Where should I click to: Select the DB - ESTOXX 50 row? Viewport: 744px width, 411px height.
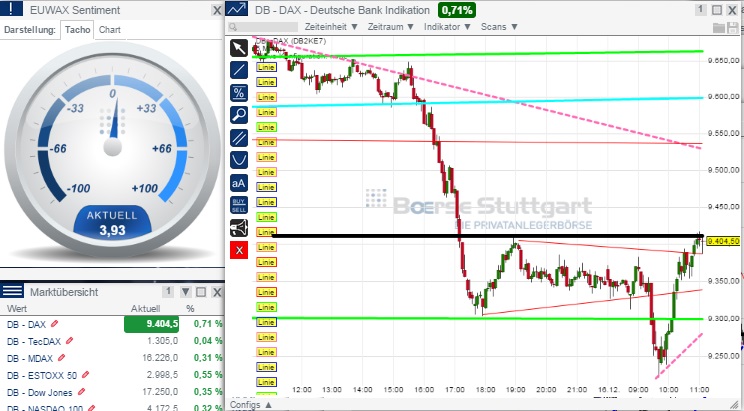pos(112,375)
